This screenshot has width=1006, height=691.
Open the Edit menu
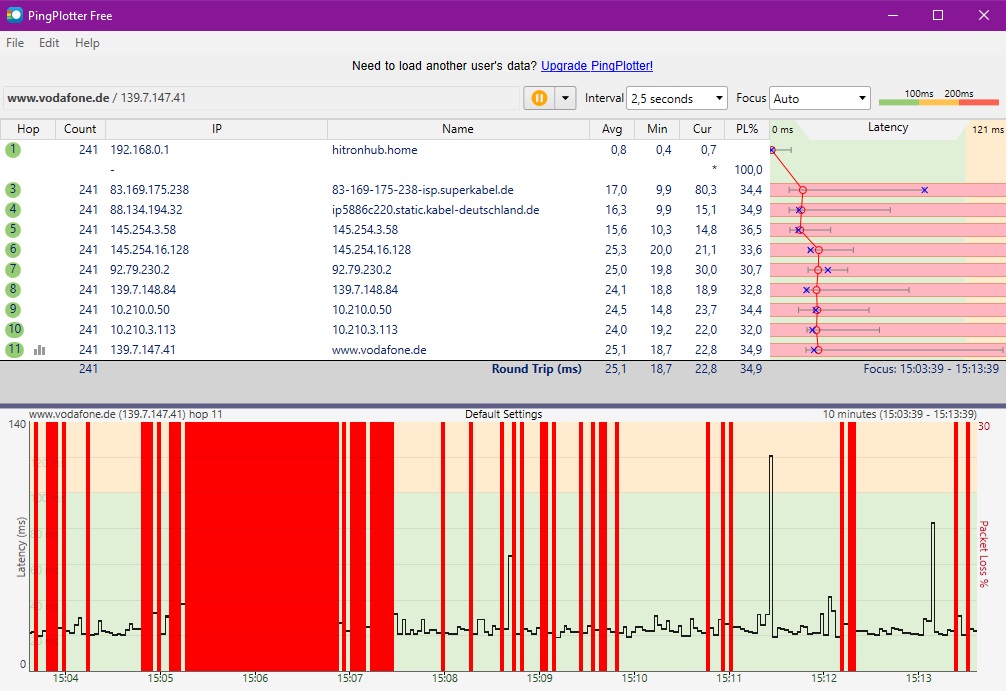(49, 43)
